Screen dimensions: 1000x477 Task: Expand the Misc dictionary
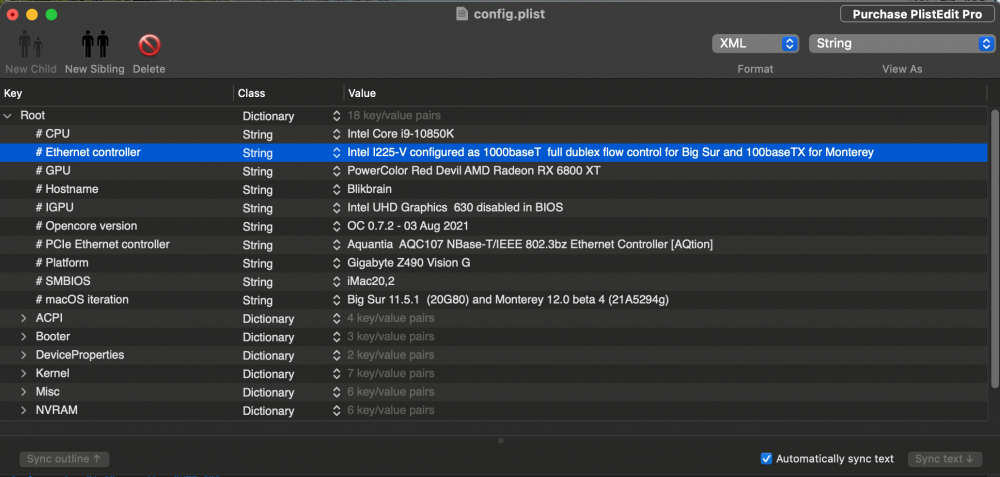[x=24, y=392]
